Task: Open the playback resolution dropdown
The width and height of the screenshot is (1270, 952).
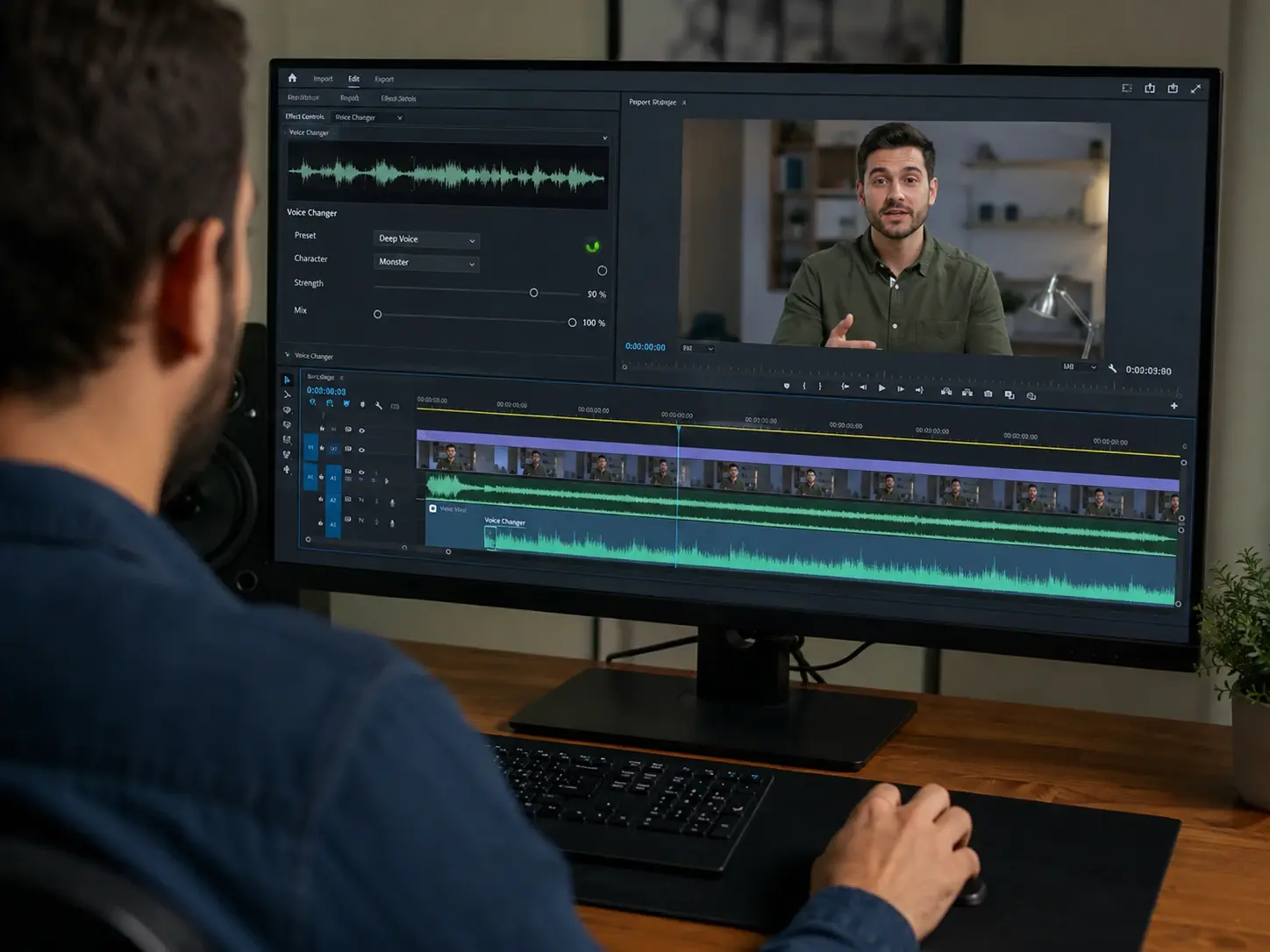Action: [x=1079, y=367]
